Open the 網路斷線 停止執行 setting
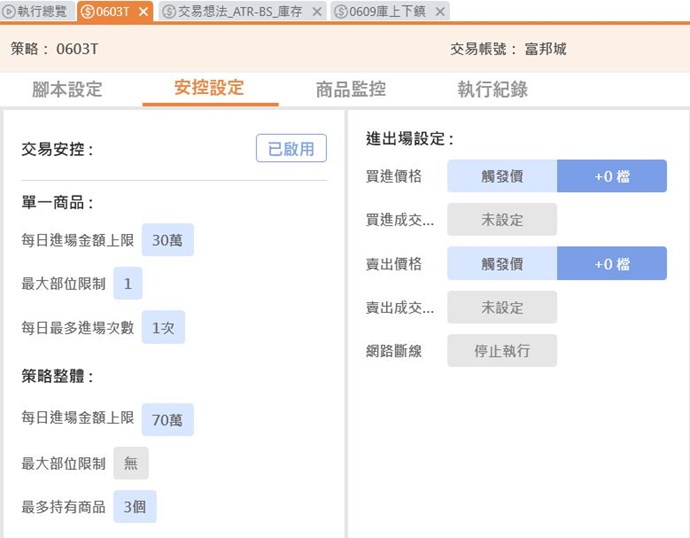The image size is (690, 538). [502, 351]
